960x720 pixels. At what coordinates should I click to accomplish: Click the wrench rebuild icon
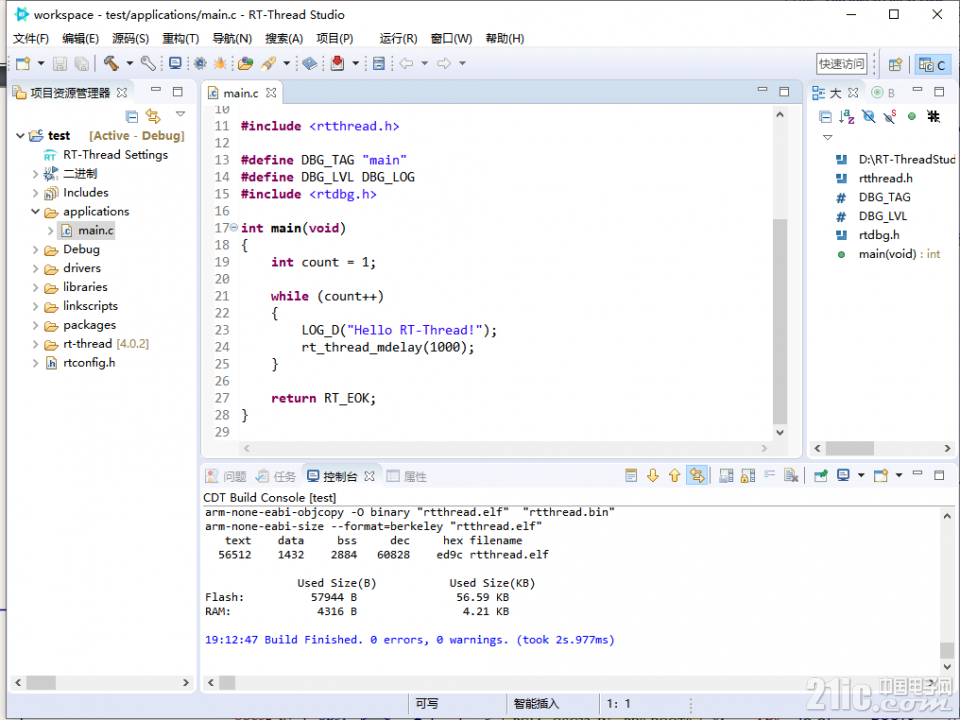(x=148, y=63)
